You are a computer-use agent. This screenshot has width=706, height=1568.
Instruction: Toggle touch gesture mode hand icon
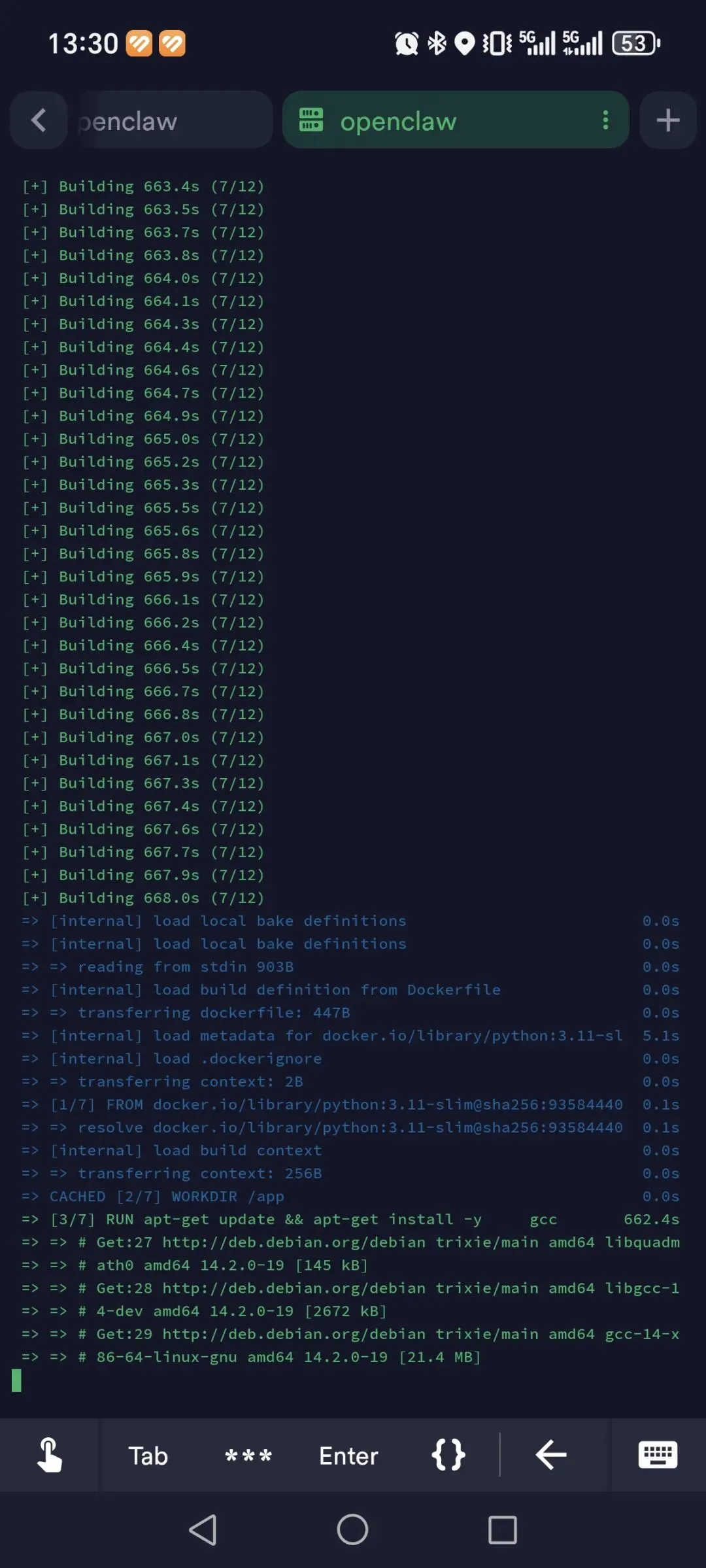(x=50, y=1455)
